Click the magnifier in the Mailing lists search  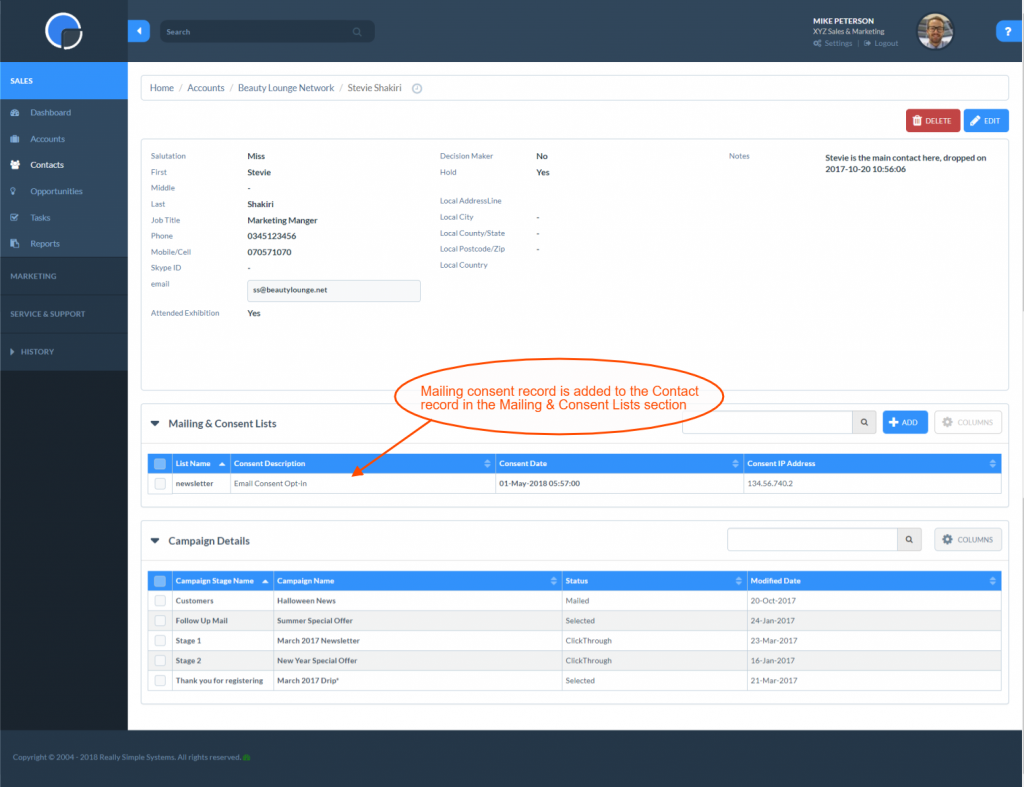click(863, 422)
